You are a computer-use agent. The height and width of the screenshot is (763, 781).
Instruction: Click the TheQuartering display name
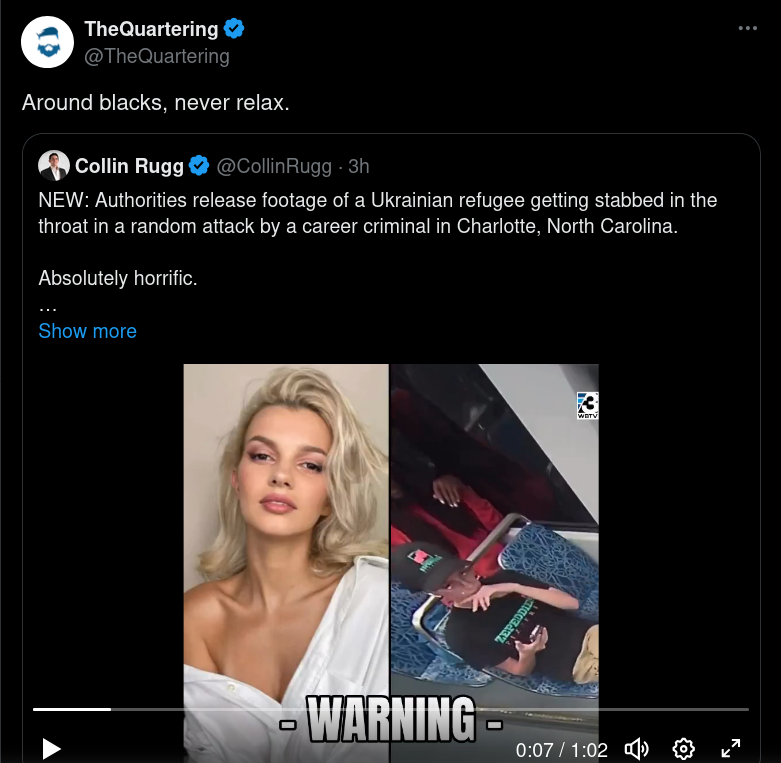[x=151, y=29]
